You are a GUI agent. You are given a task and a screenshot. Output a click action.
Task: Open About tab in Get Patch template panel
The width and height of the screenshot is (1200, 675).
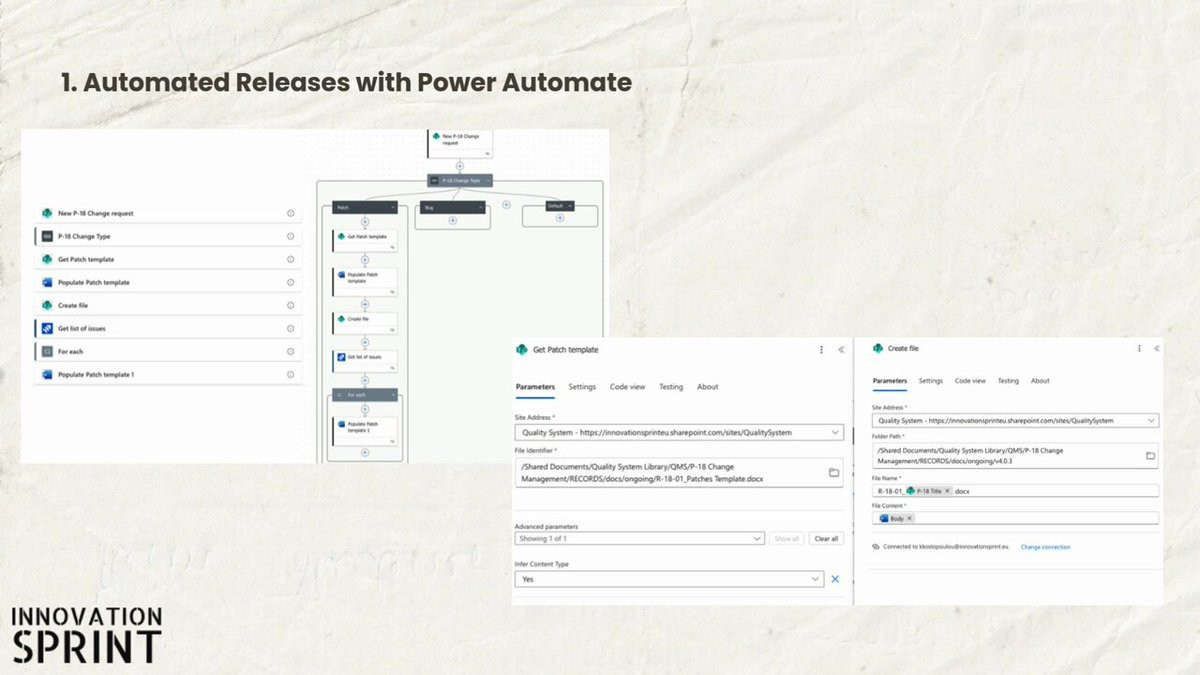(x=707, y=387)
